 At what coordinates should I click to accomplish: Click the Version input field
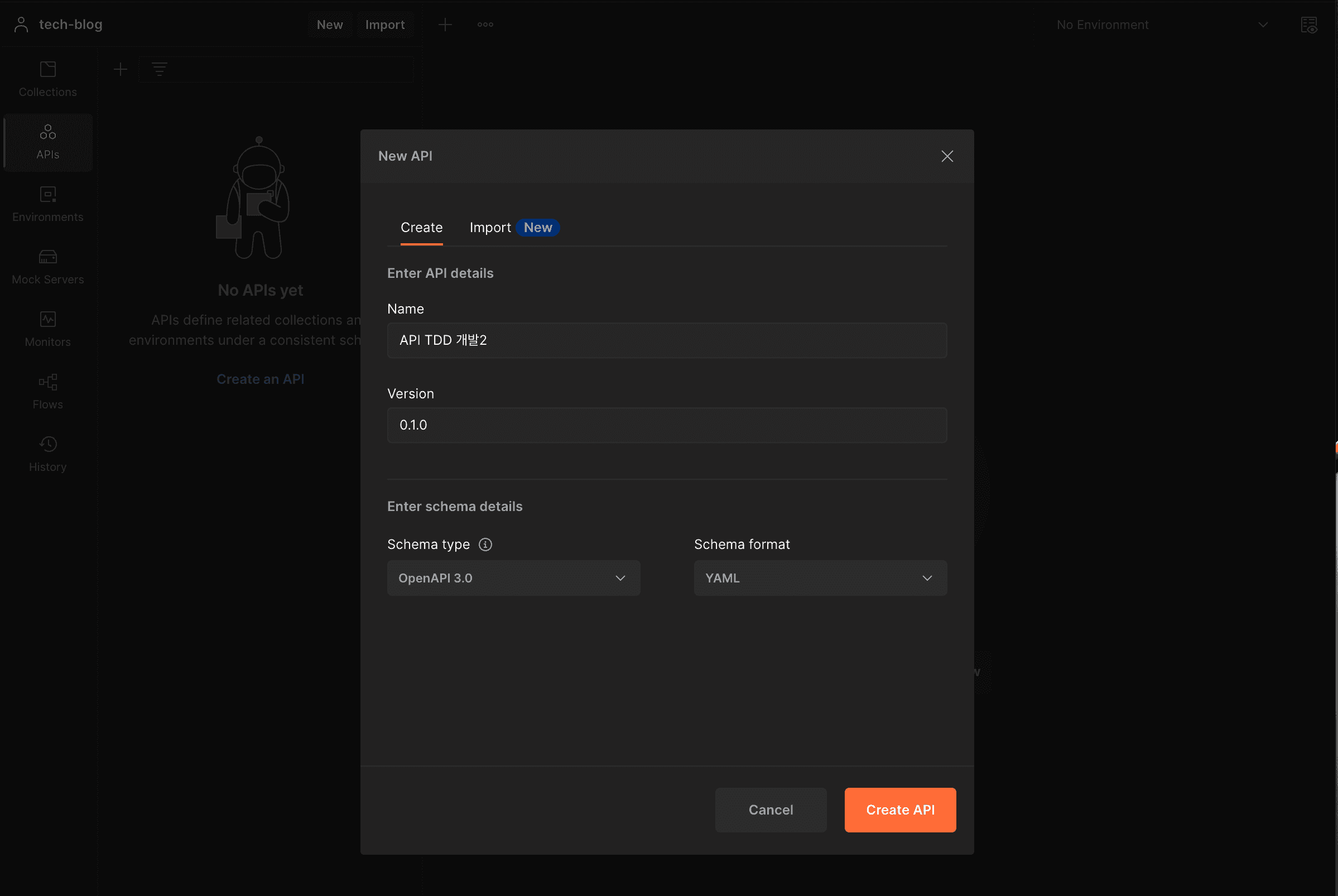click(x=666, y=425)
